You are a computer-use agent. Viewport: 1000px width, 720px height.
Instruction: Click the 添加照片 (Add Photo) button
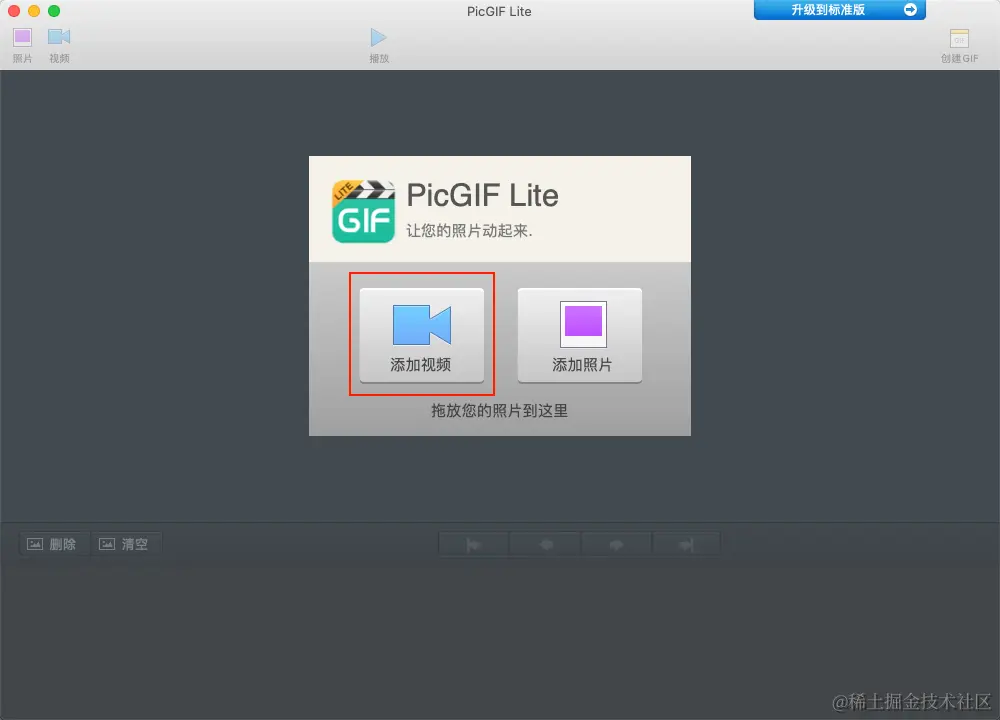click(580, 335)
